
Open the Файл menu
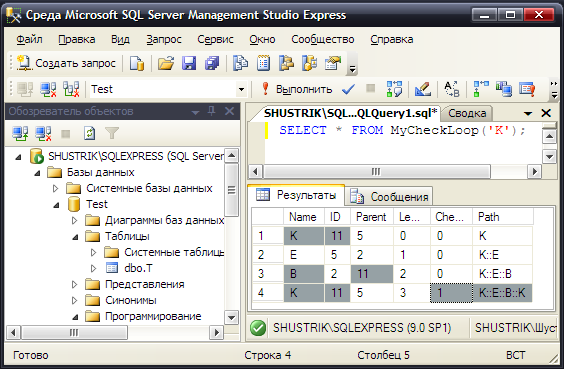[29, 39]
